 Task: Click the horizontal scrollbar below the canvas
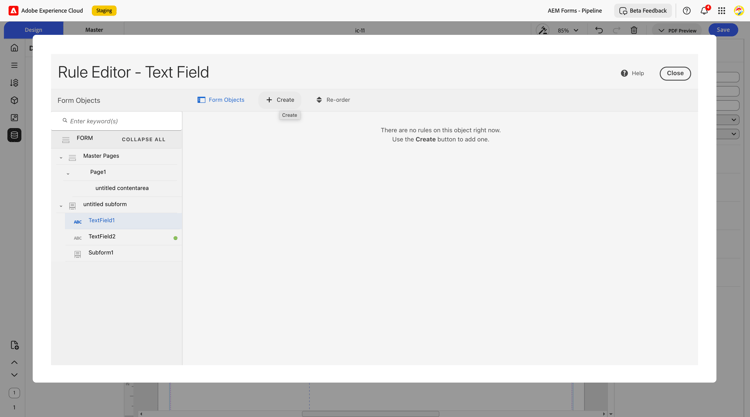371,414
